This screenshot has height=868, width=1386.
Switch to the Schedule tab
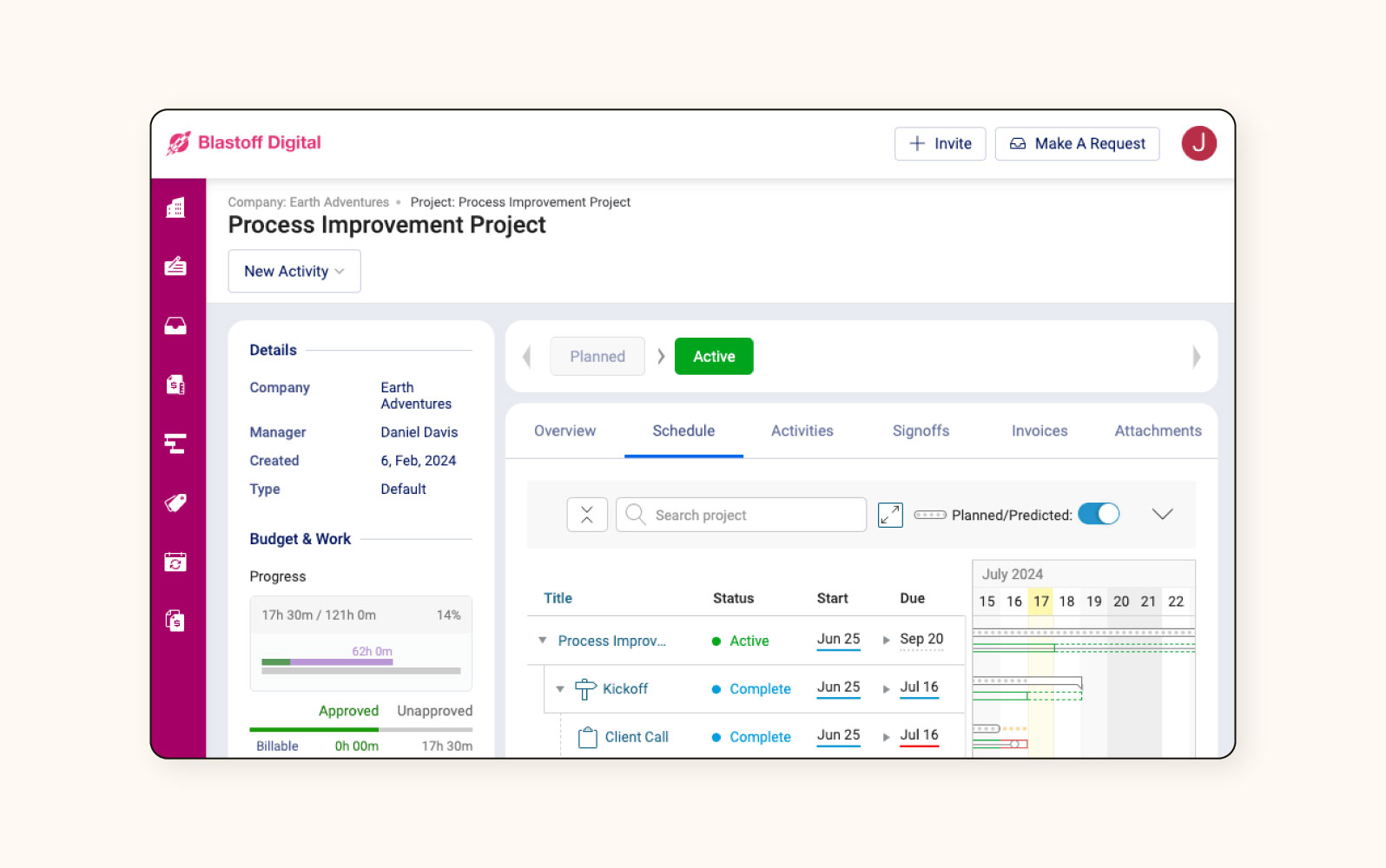683,431
